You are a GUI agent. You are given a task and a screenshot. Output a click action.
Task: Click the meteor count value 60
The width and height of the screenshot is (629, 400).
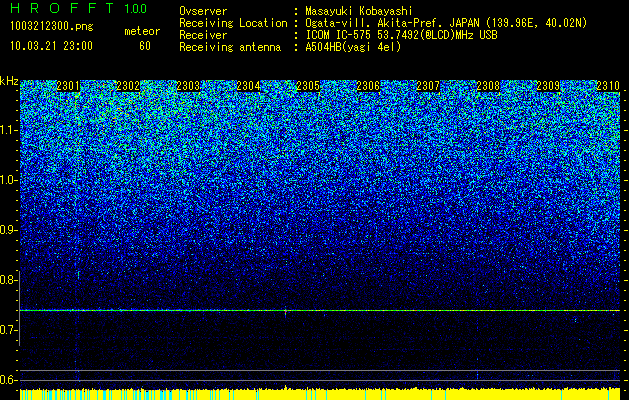pos(145,46)
